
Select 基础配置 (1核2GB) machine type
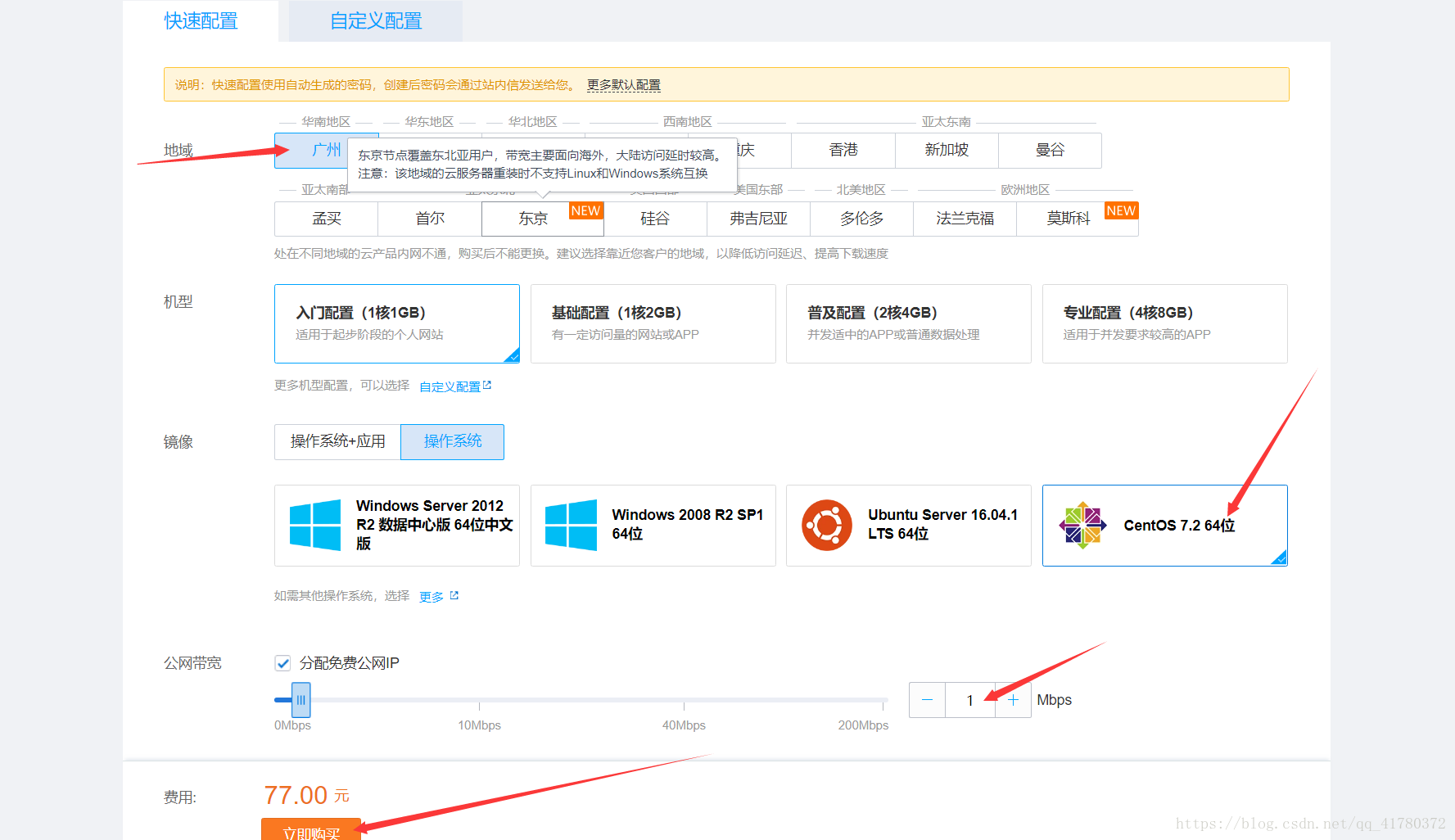point(653,323)
